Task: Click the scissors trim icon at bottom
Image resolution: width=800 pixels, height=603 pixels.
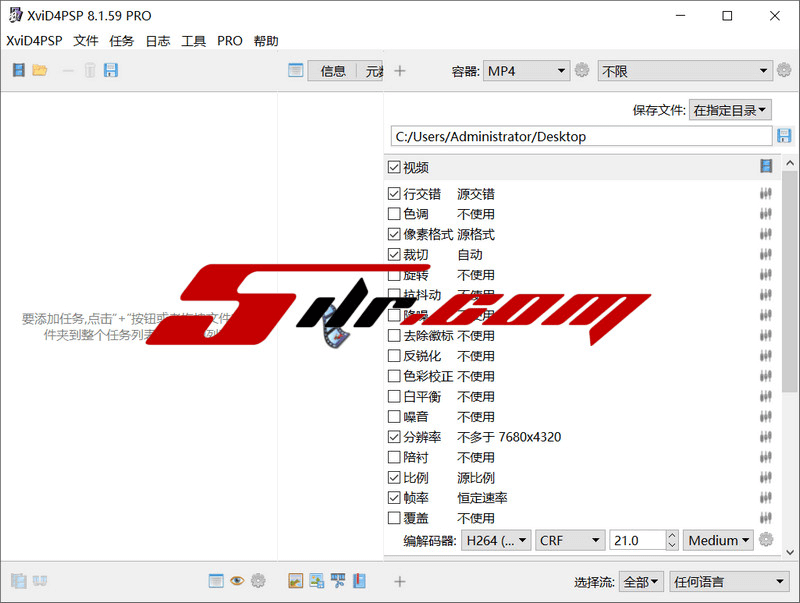Action: click(x=338, y=581)
